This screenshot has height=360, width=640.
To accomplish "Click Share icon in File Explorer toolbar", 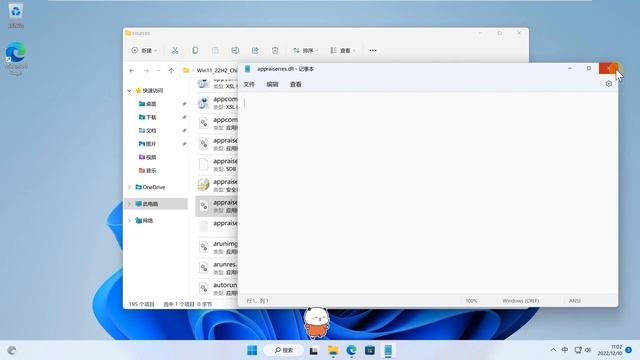I will (255, 50).
